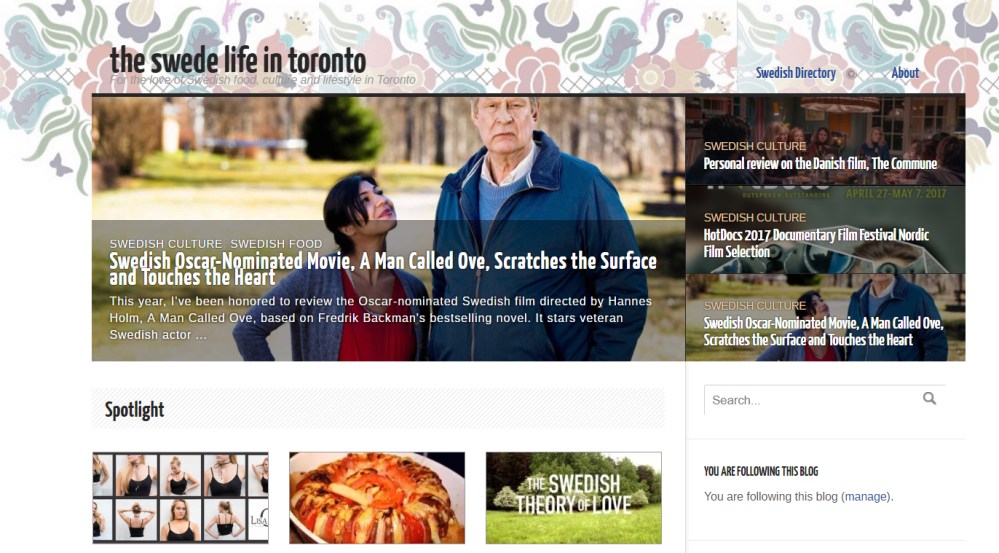Screen dimensions: 999x553
Task: Select Swedish Culture category on featured post
Action: coord(166,243)
